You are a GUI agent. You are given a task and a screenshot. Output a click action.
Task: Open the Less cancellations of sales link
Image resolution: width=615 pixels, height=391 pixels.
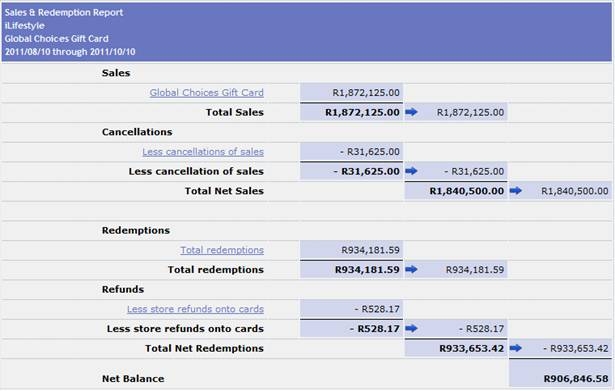203,152
